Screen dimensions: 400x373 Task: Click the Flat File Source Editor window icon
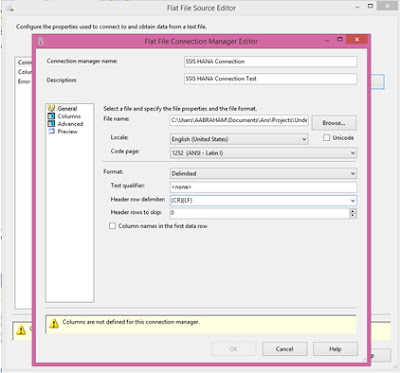[9, 8]
